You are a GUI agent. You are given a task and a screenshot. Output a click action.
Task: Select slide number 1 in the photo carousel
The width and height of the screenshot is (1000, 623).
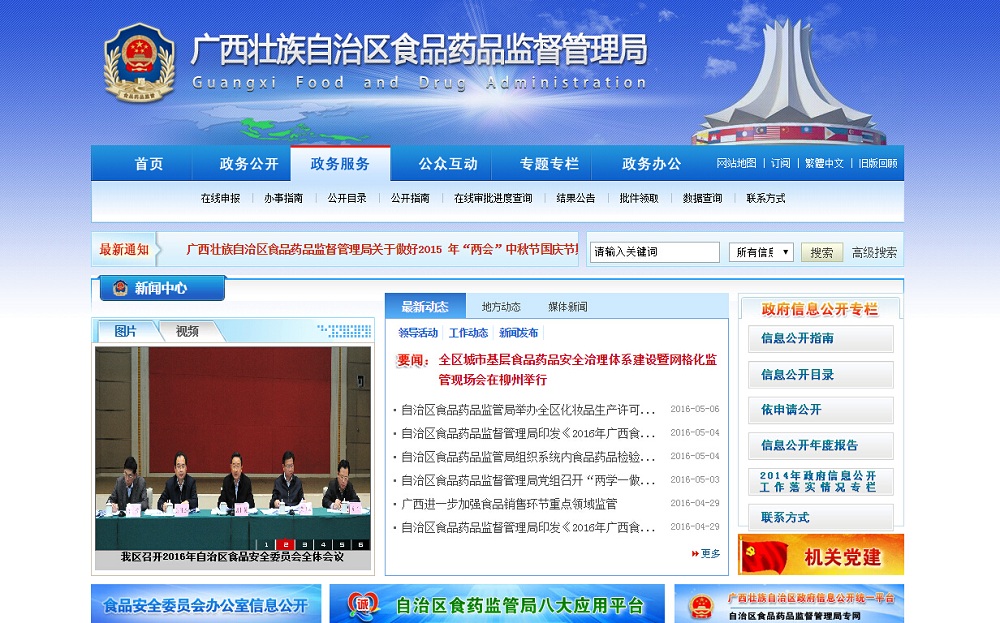click(x=266, y=545)
